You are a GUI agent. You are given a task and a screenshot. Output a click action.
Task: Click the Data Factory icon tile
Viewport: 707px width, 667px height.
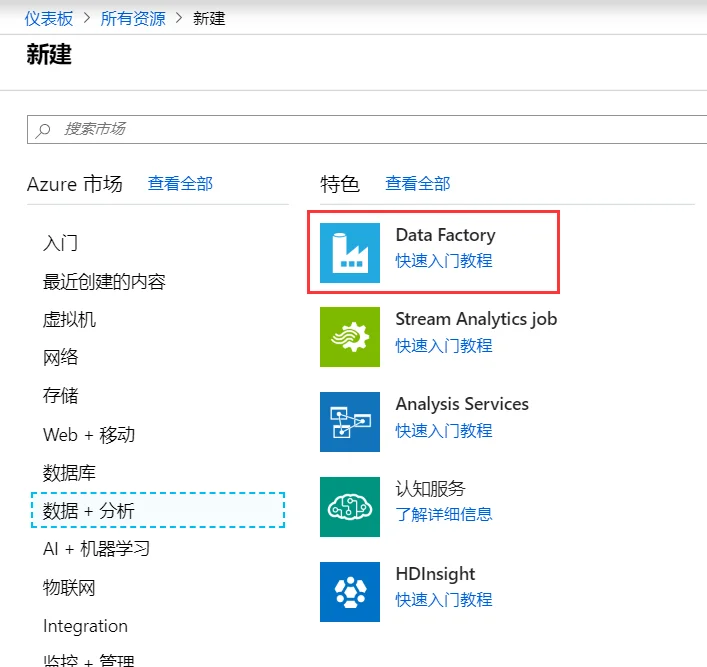coord(350,253)
